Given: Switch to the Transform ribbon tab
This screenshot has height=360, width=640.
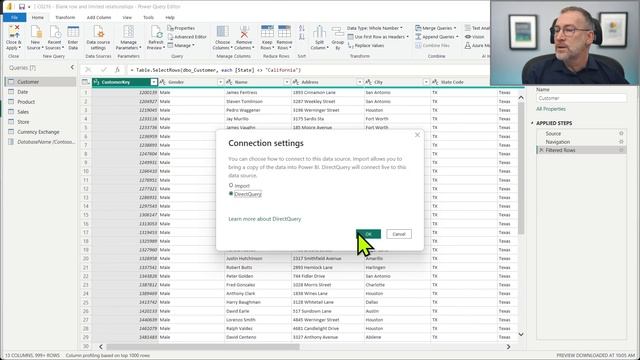Looking at the screenshot, I should pyautogui.click(x=65, y=18).
